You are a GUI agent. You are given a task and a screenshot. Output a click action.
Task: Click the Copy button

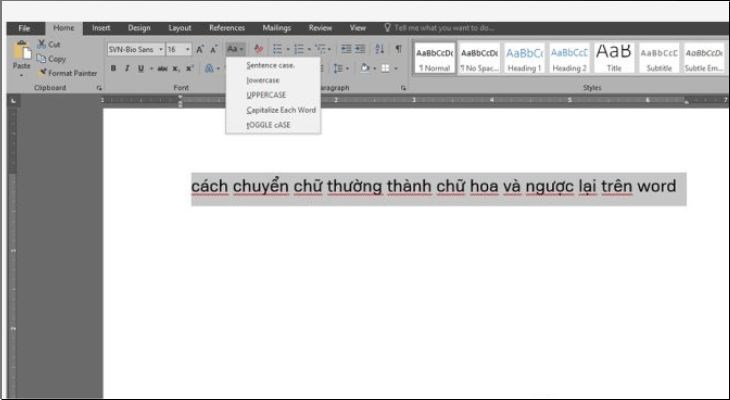(52, 59)
